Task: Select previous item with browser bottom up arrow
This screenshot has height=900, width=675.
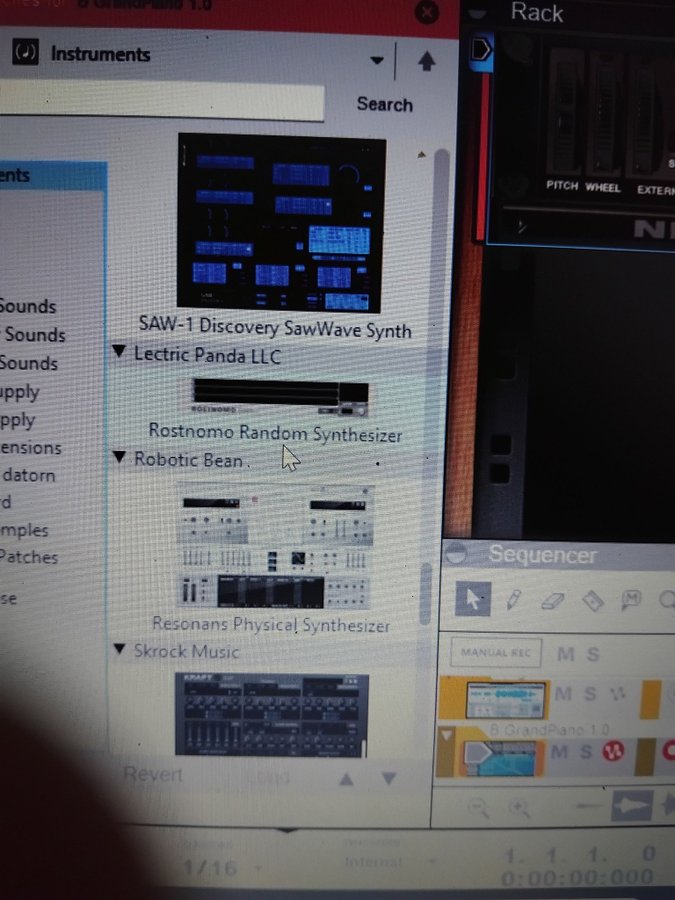Action: pos(346,779)
